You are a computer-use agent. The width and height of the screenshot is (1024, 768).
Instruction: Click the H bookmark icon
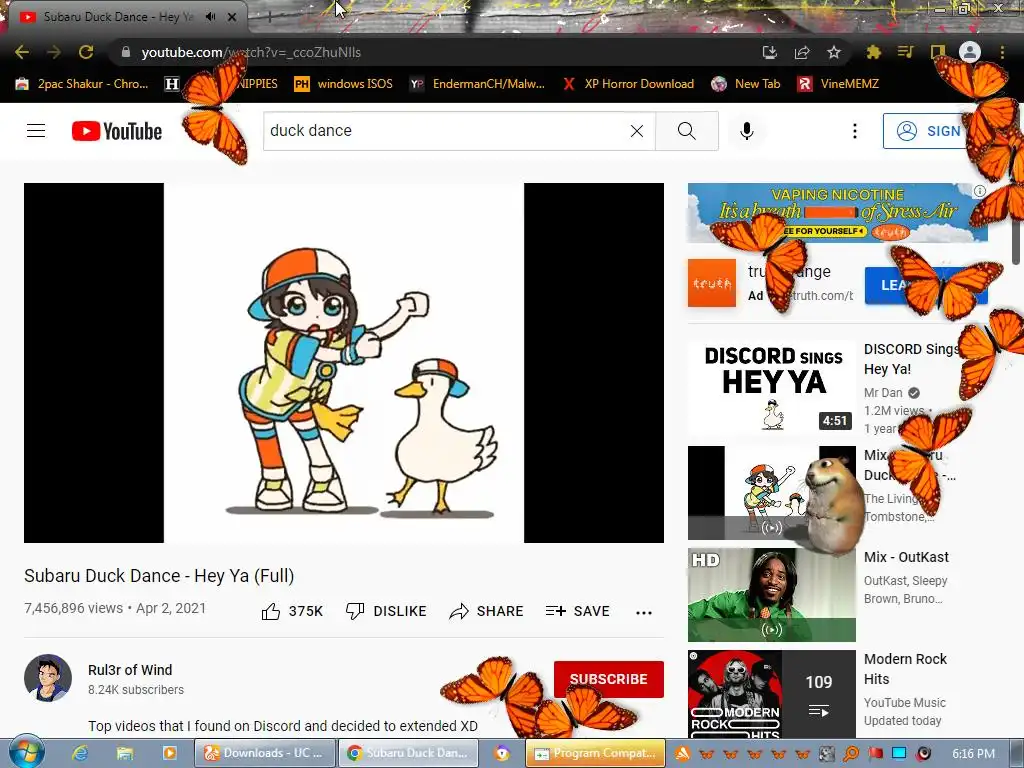[x=172, y=84]
